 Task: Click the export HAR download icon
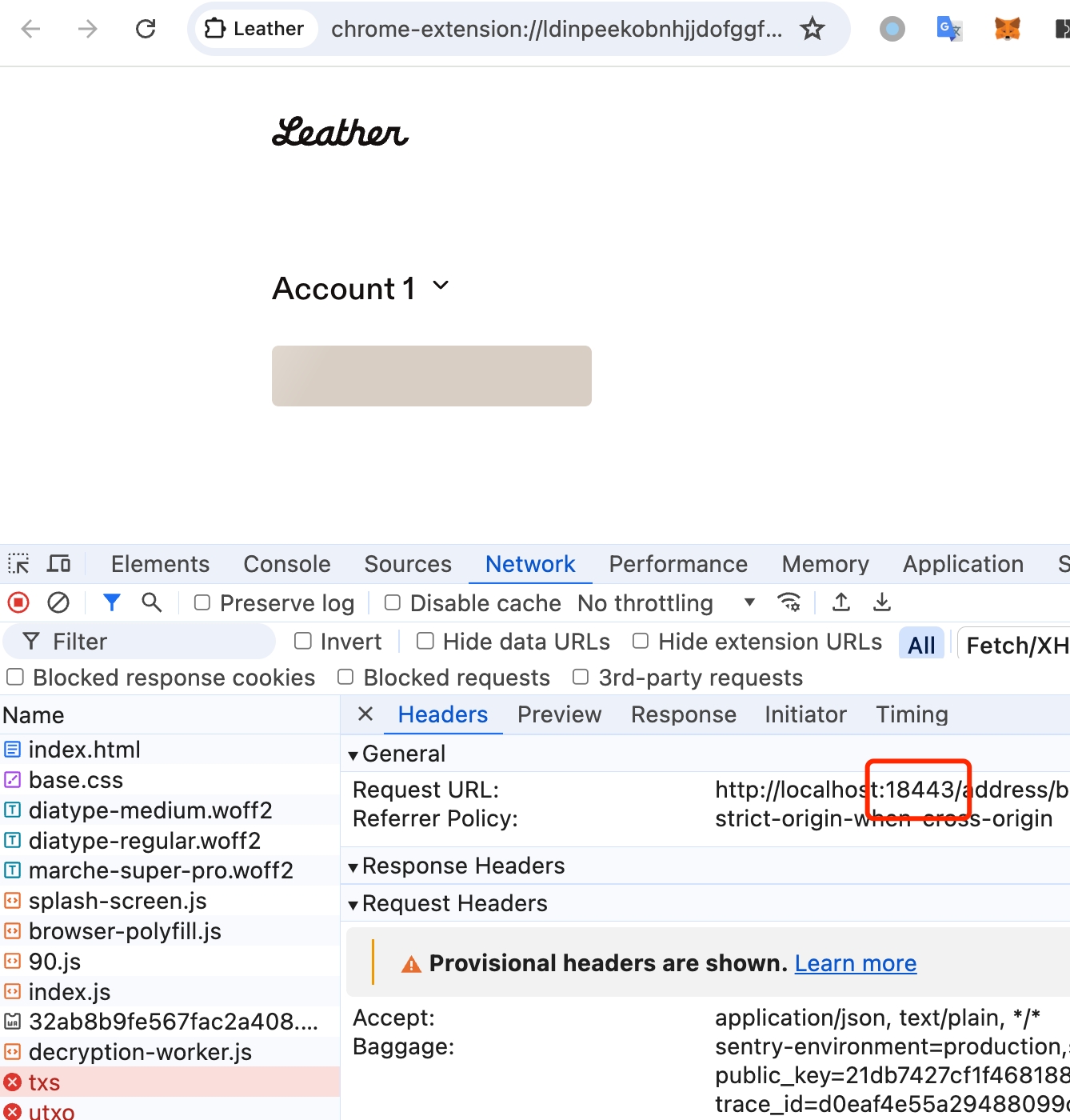[x=881, y=602]
